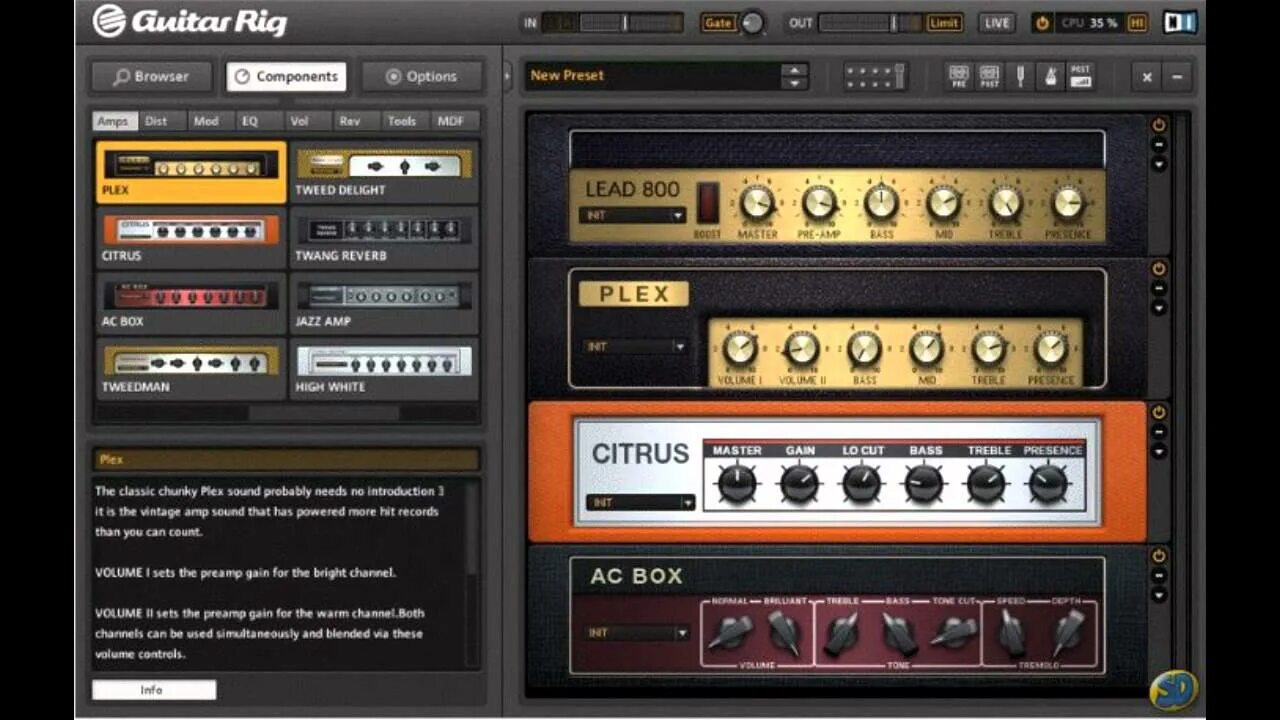Minimize the CITRUS rack module
1280x720 pixels.
tap(1159, 432)
